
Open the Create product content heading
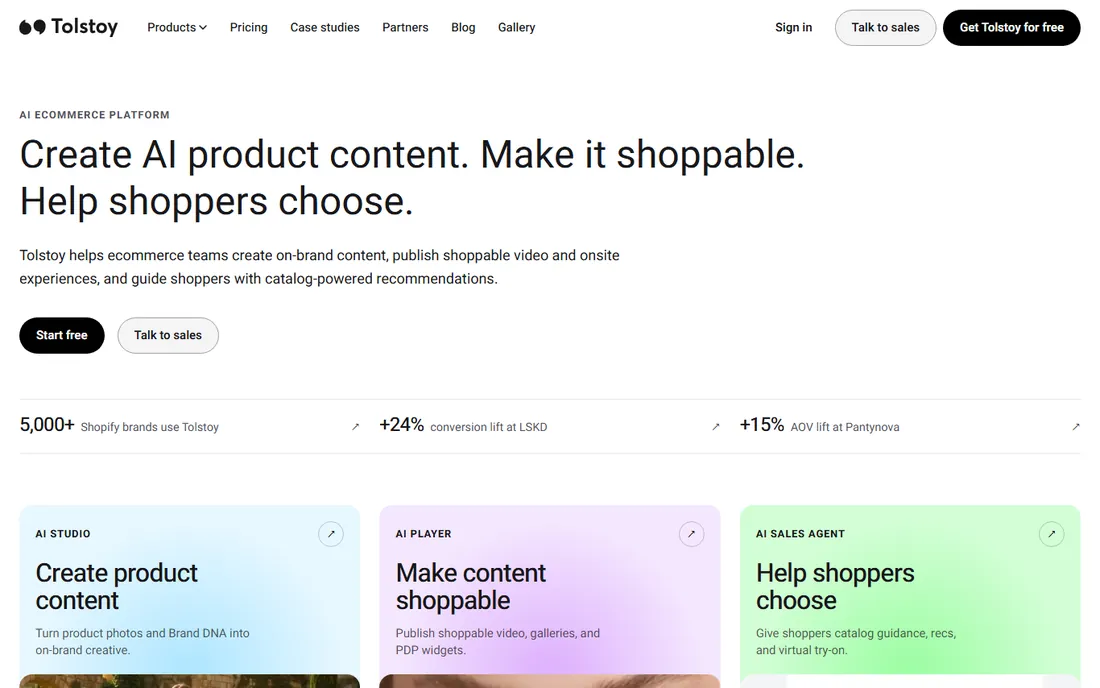click(116, 586)
